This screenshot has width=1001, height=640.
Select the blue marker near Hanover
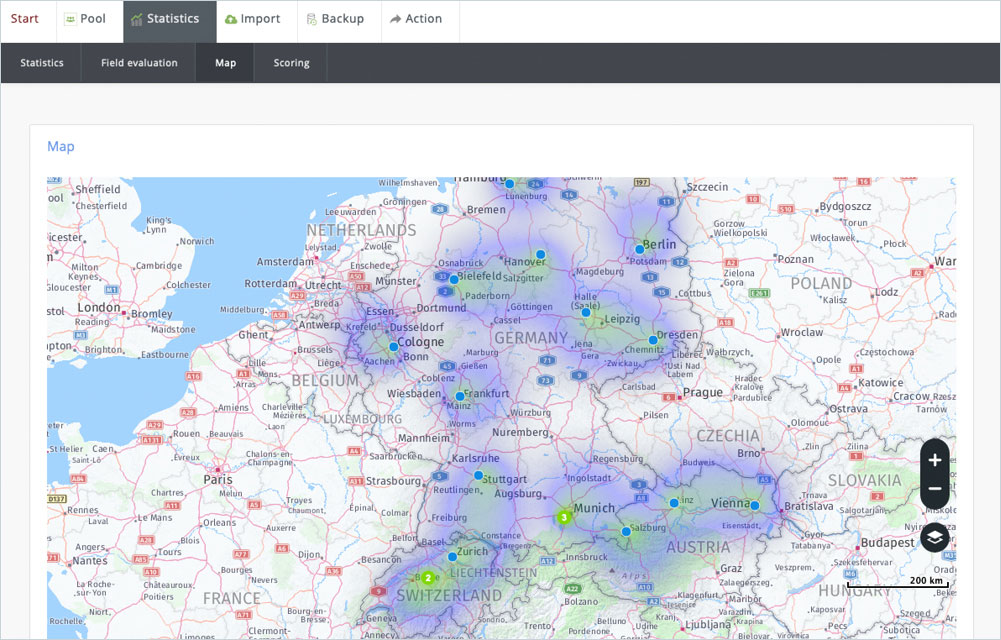[540, 254]
